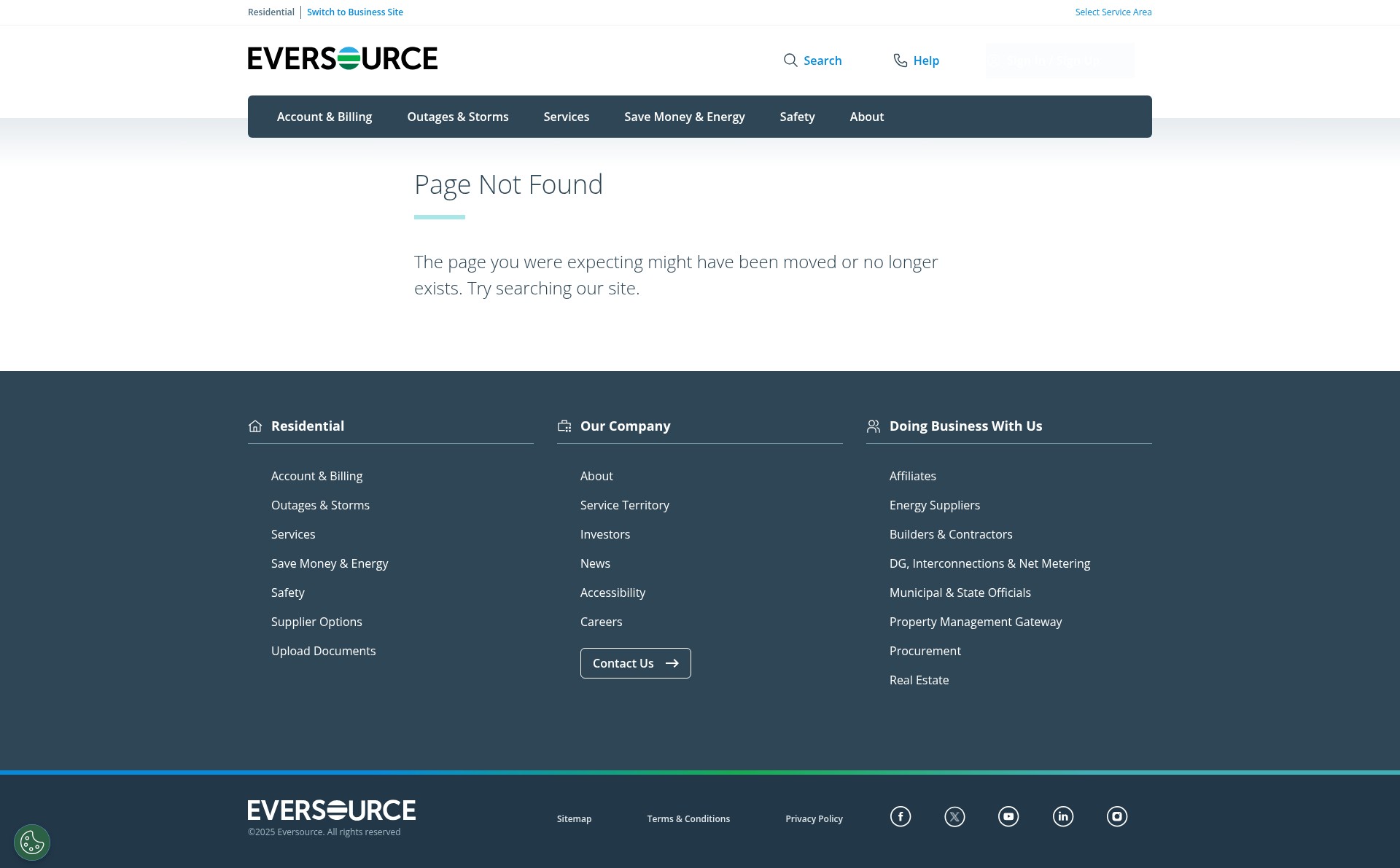Open the Energy Suppliers link
Viewport: 1400px width, 868px height.
935,505
